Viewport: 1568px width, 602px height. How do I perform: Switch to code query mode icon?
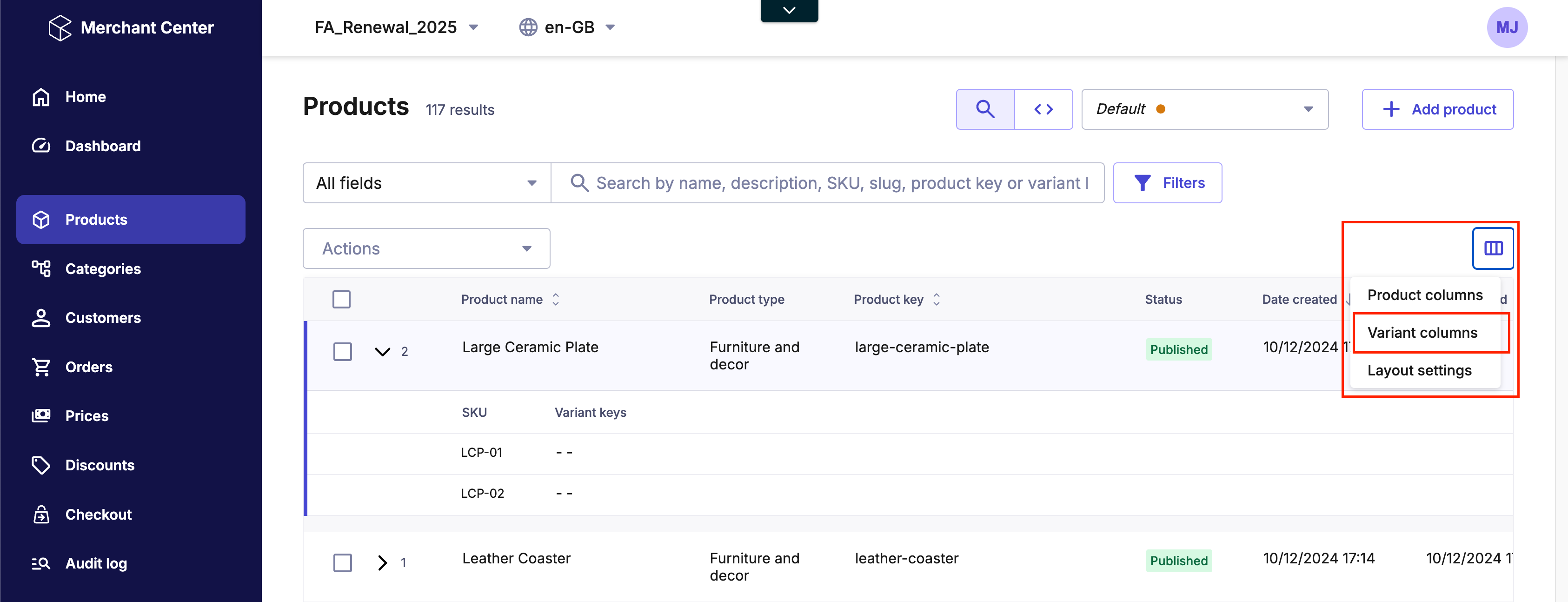pos(1043,110)
